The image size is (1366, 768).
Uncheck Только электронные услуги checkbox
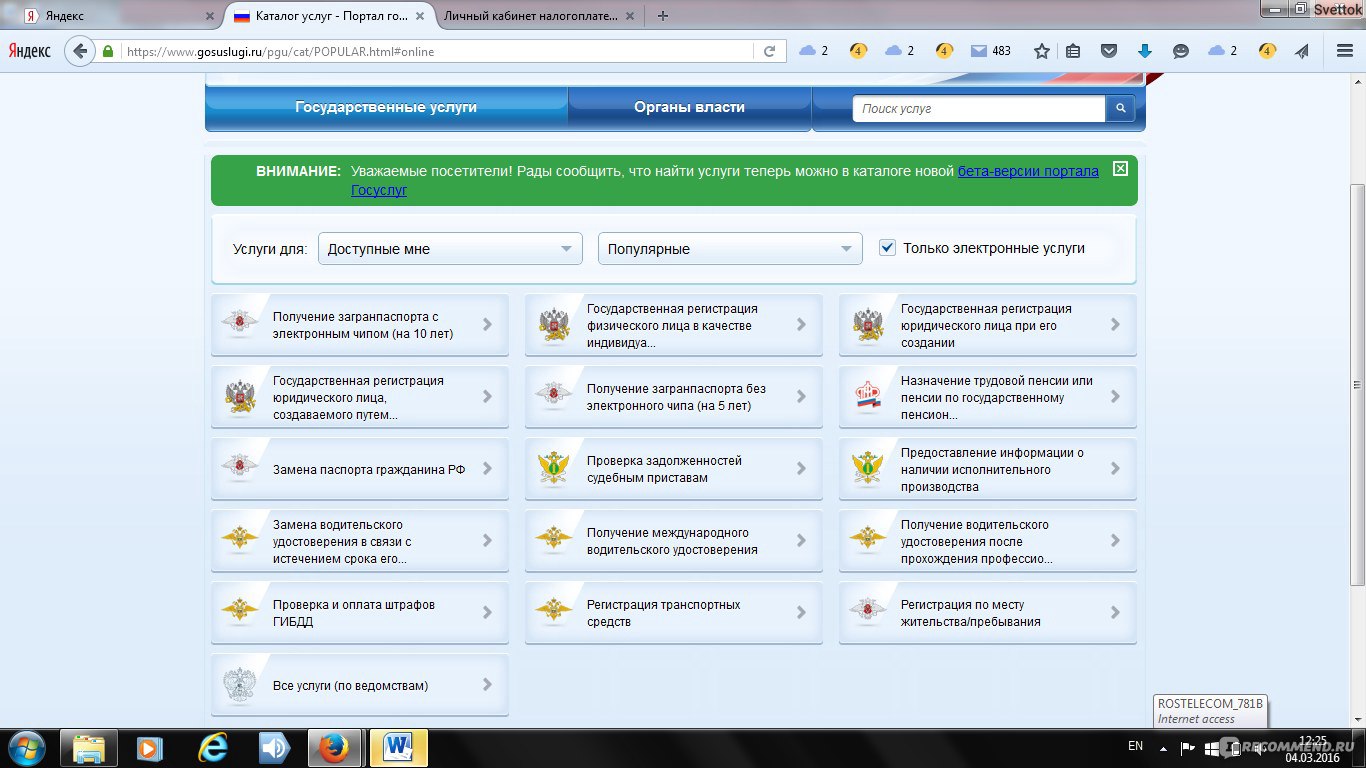click(x=887, y=248)
